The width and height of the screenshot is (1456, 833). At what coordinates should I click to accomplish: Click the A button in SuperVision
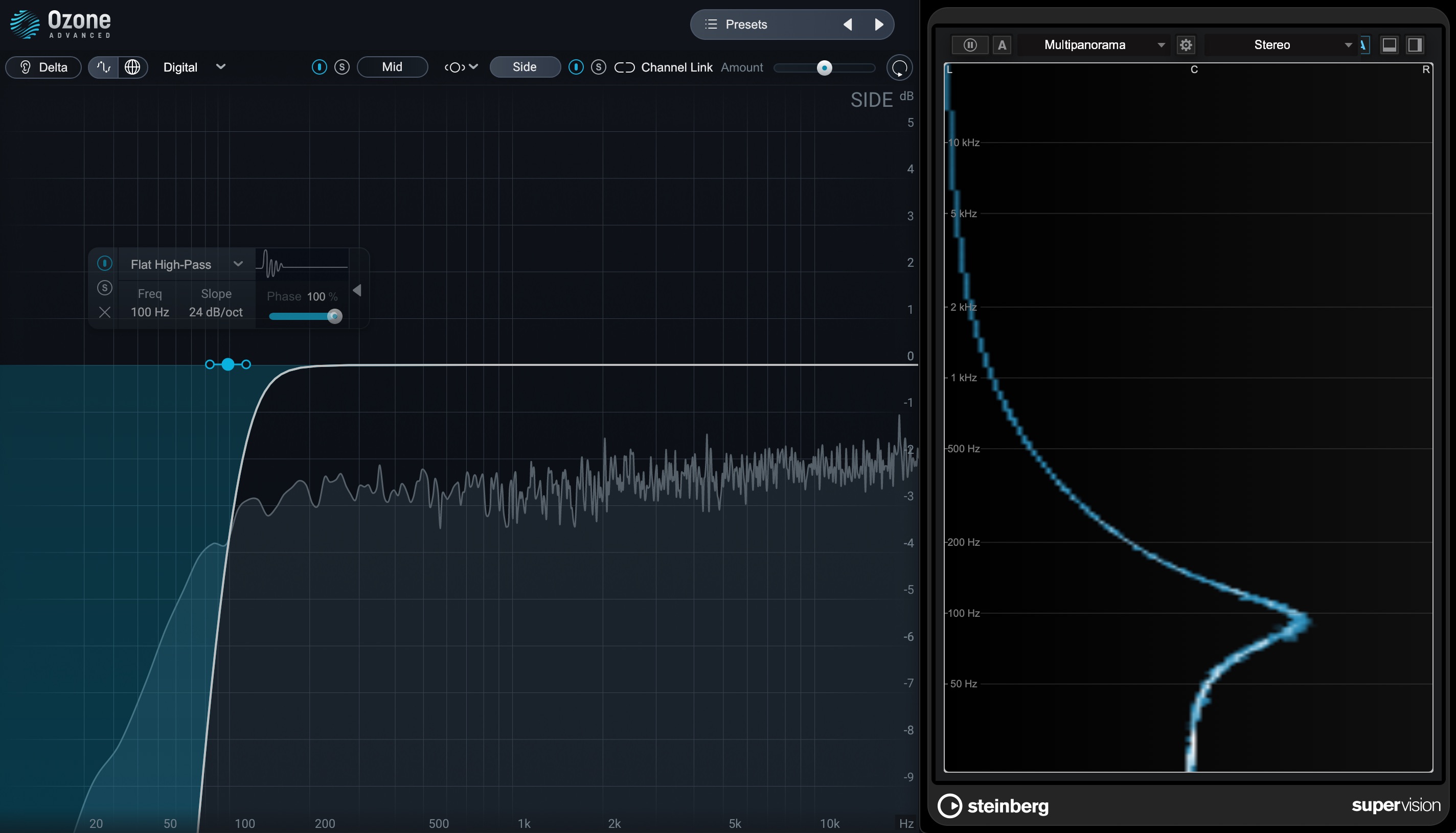1002,44
